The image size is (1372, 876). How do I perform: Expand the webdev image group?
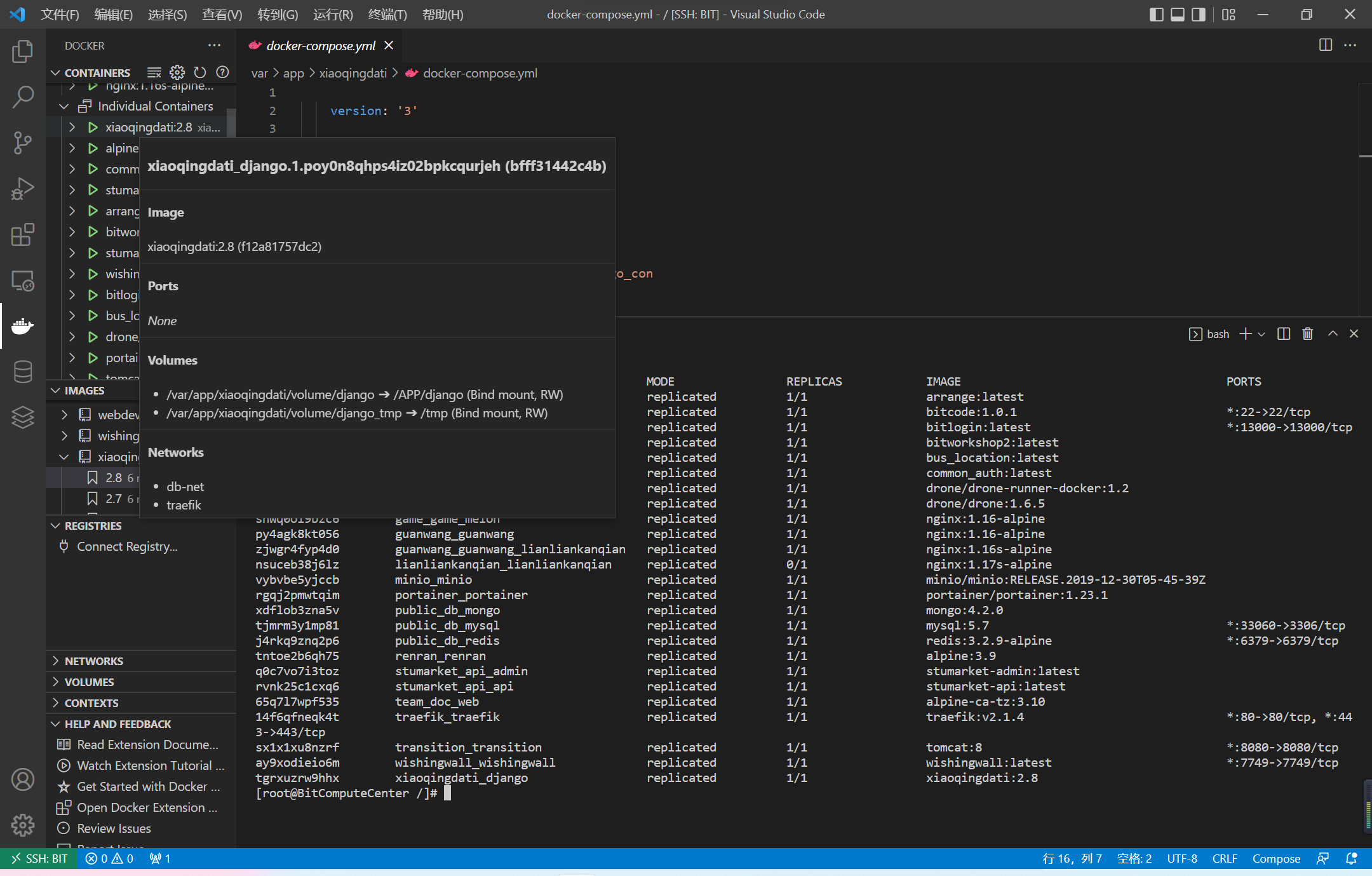tap(64, 415)
